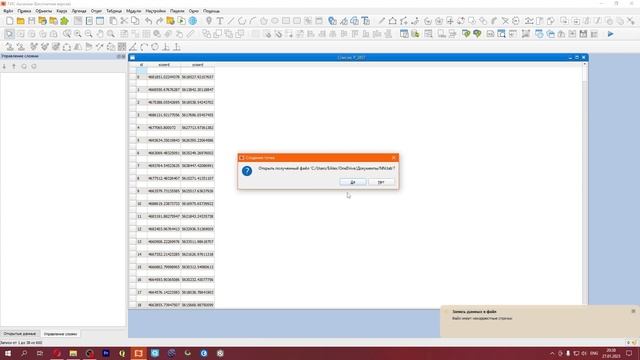Dismiss the data write notification
640x360 pixels.
(633, 311)
